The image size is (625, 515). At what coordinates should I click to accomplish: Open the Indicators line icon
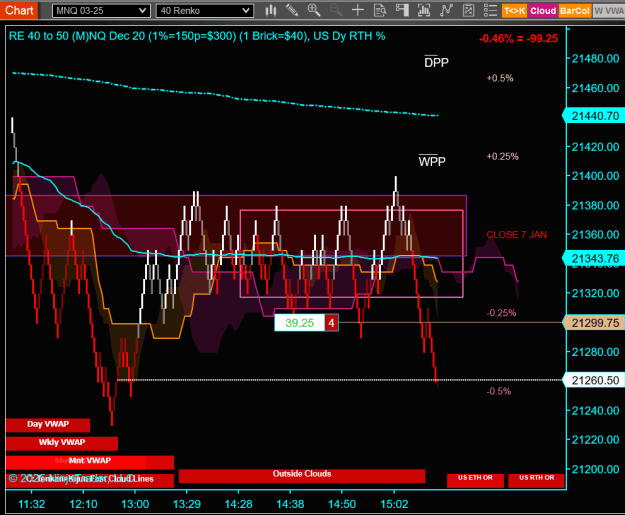pyautogui.click(x=446, y=10)
